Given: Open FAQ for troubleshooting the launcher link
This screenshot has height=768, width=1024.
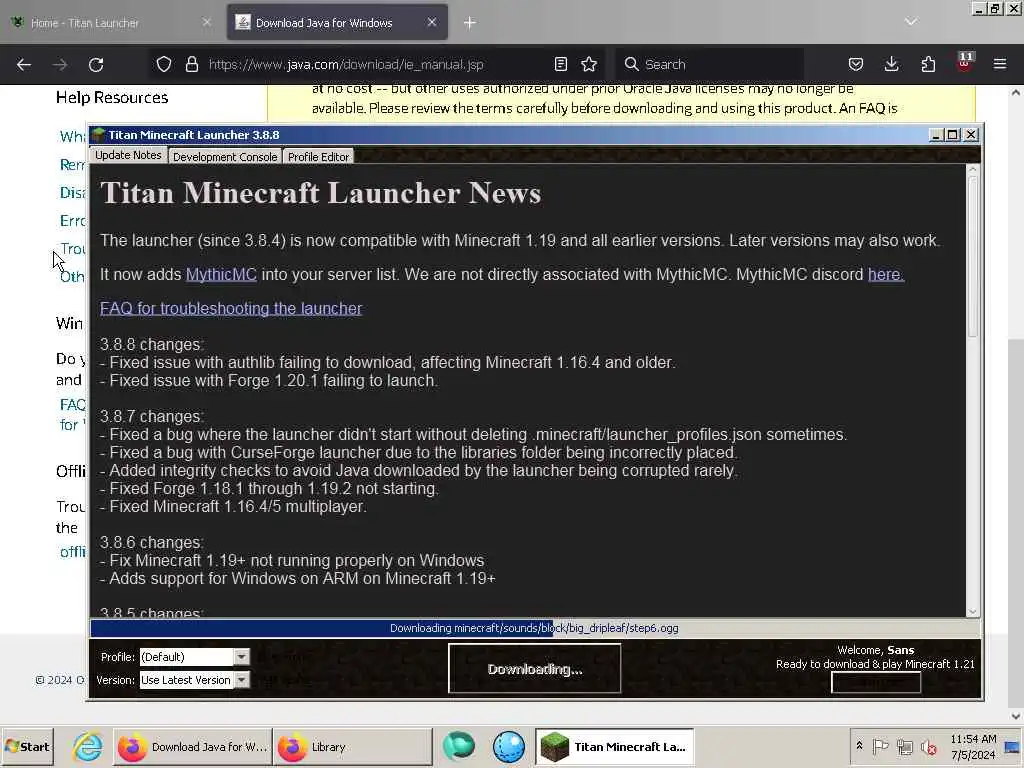Looking at the screenshot, I should 231,308.
